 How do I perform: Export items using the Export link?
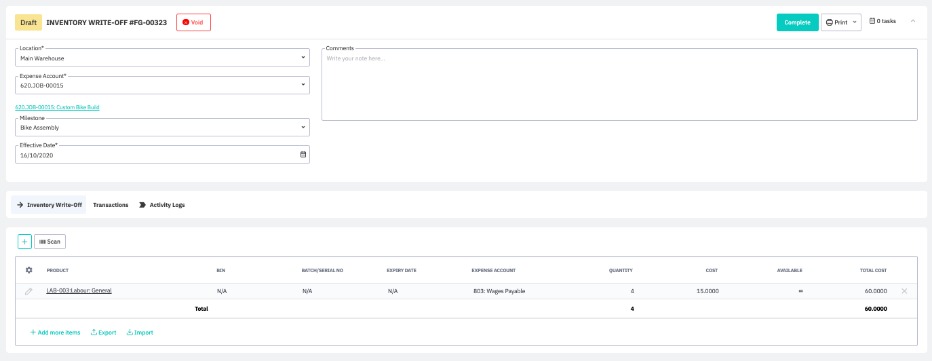103,332
